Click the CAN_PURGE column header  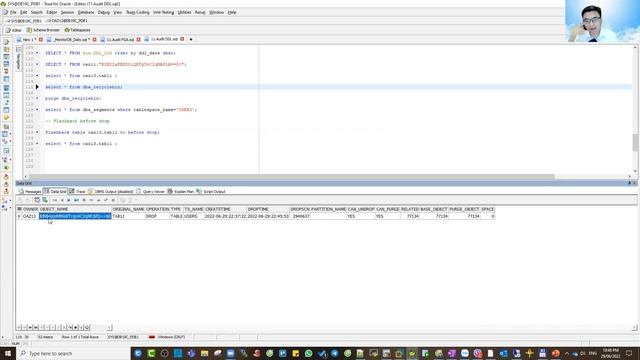(x=387, y=209)
